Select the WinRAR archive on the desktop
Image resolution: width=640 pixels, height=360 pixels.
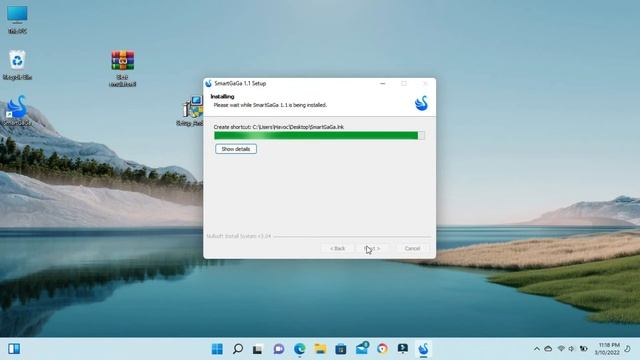tap(122, 68)
